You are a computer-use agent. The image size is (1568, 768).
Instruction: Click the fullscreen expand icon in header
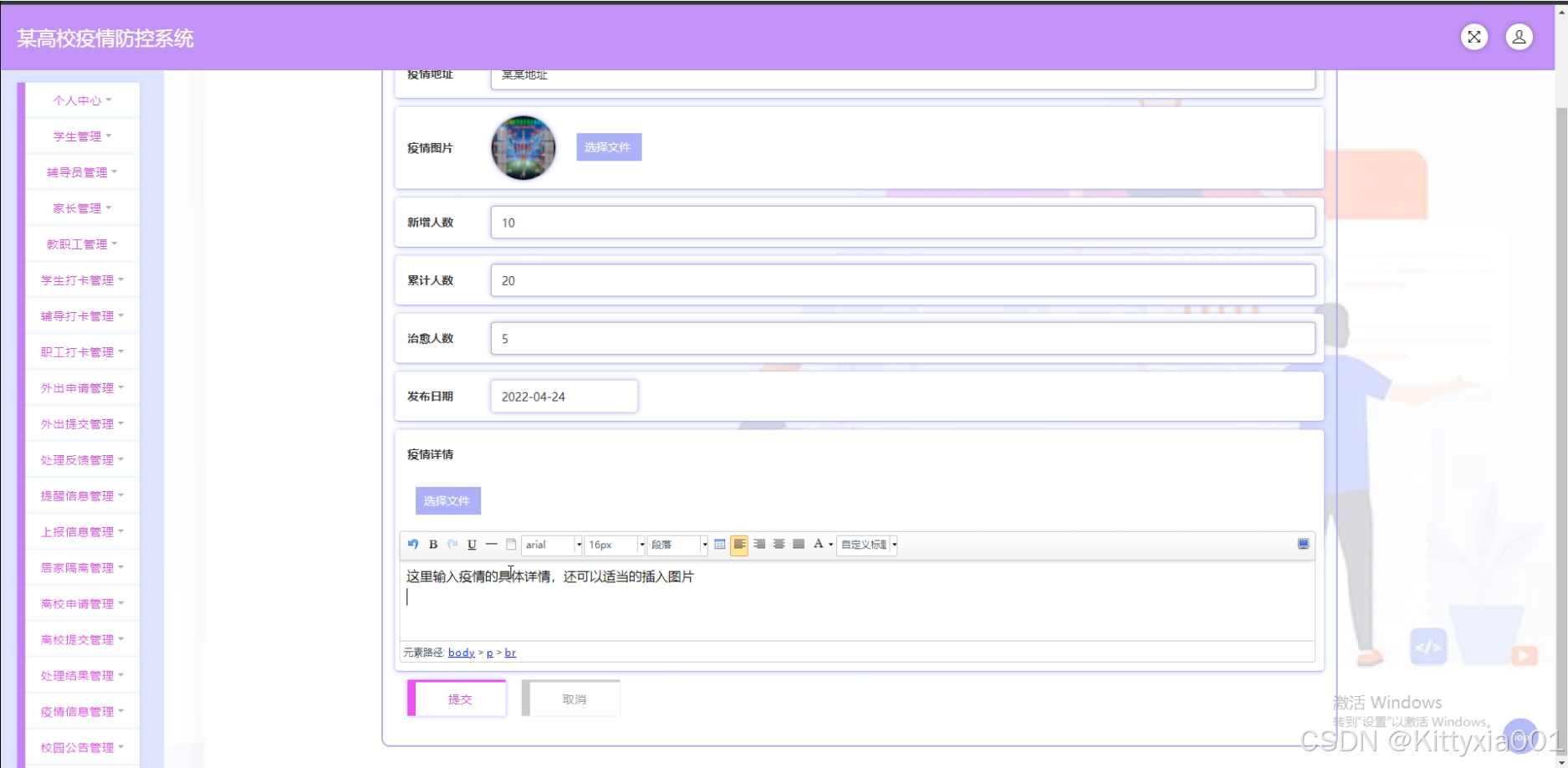(x=1474, y=37)
